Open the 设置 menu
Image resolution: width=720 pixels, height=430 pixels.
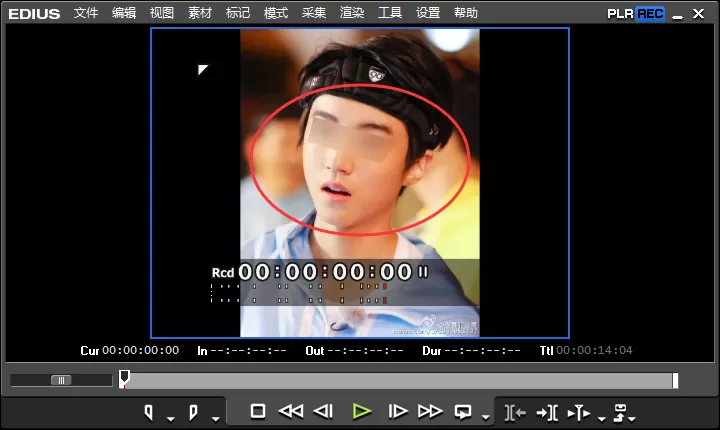(428, 13)
